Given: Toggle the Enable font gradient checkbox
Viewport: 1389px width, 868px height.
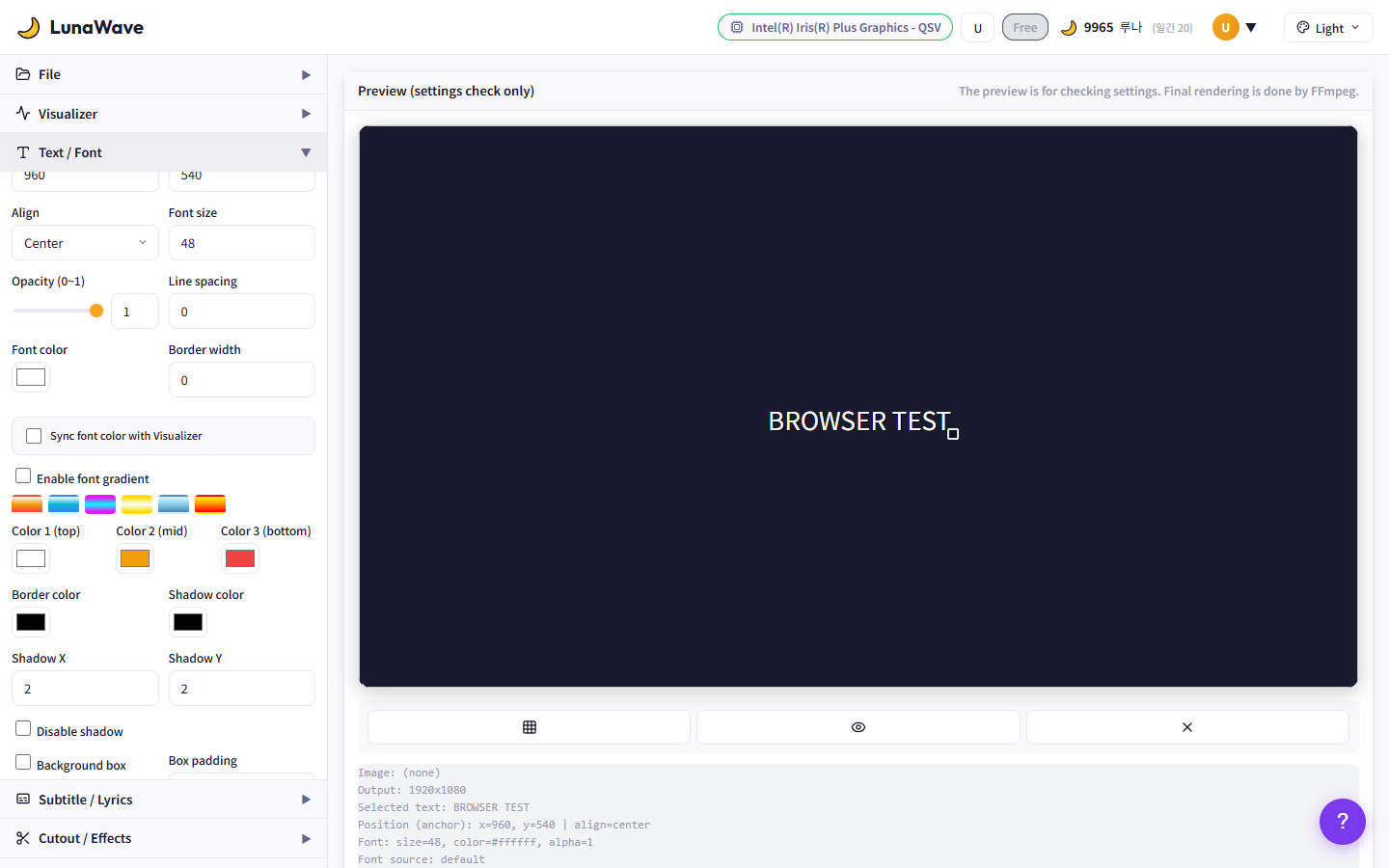Looking at the screenshot, I should click(x=23, y=476).
